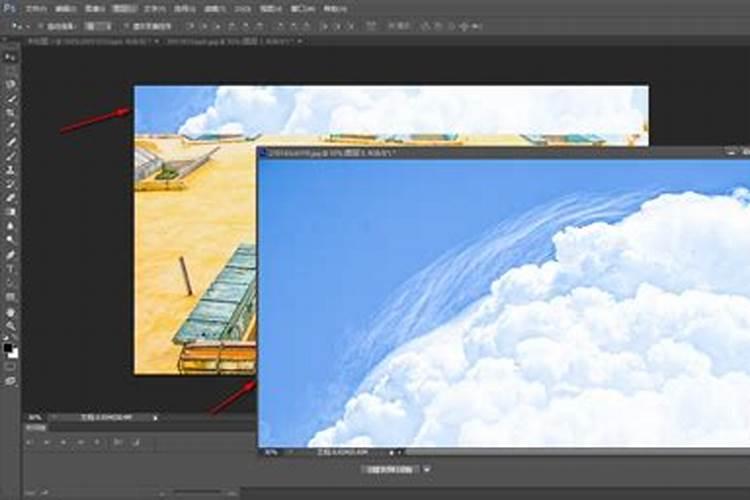Select the Blur tool
This screenshot has width=750, height=500.
pyautogui.click(x=10, y=226)
